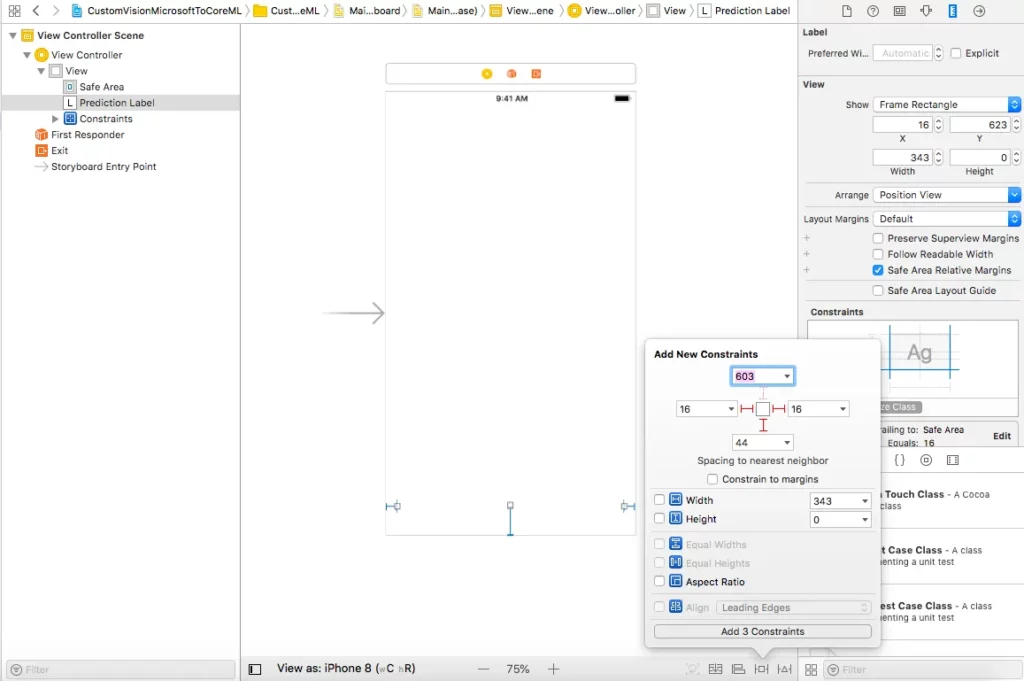Click the library Filter field

(x=923, y=670)
